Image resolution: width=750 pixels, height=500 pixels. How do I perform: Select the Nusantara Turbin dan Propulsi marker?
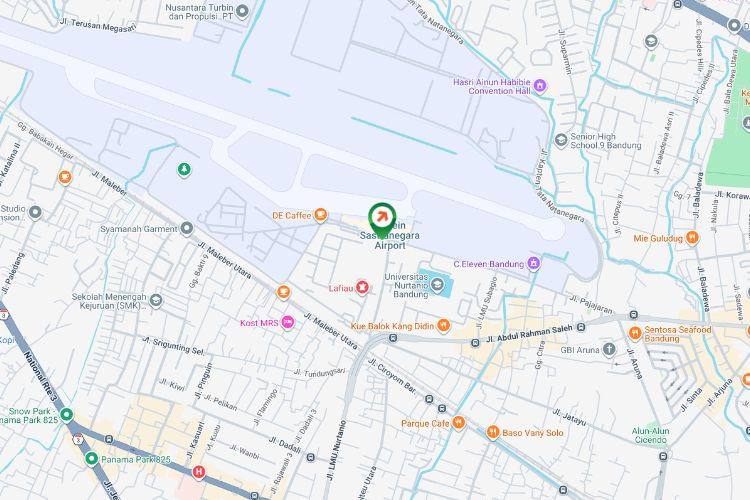point(243,11)
